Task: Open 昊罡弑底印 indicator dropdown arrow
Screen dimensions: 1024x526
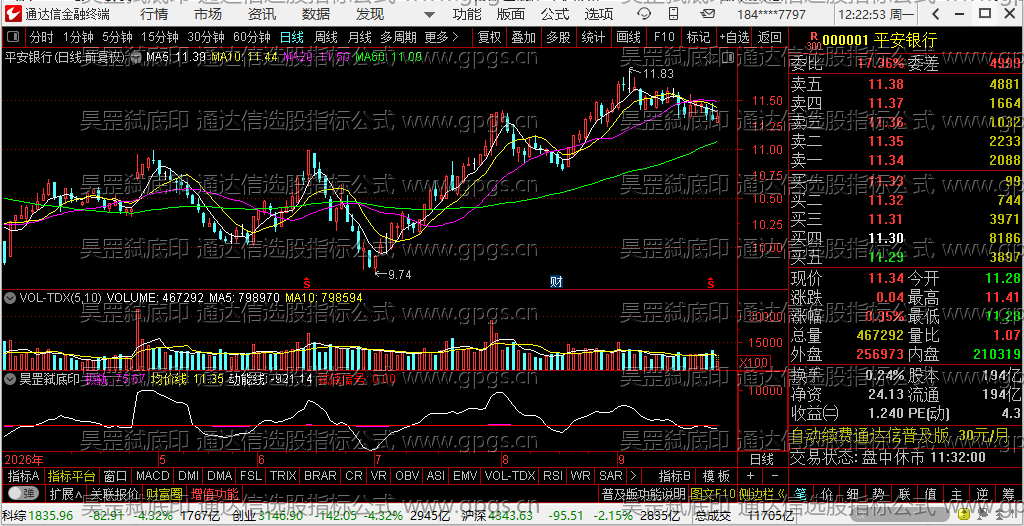Action: (x=10, y=378)
